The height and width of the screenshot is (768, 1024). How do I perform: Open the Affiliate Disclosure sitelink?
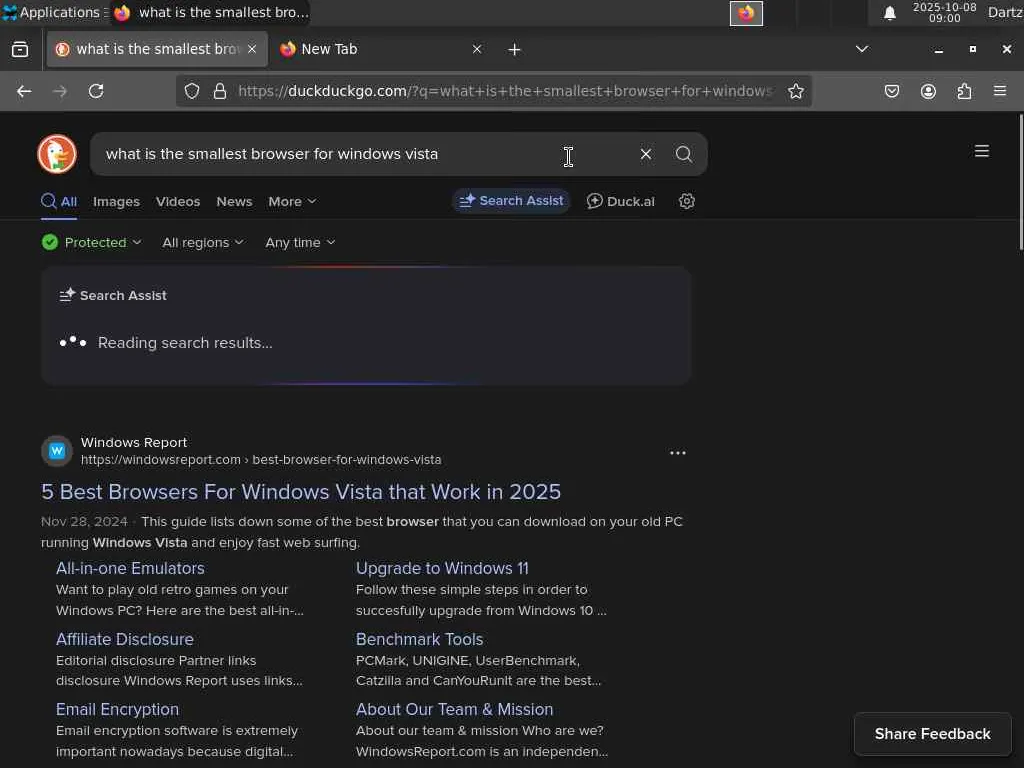[125, 639]
